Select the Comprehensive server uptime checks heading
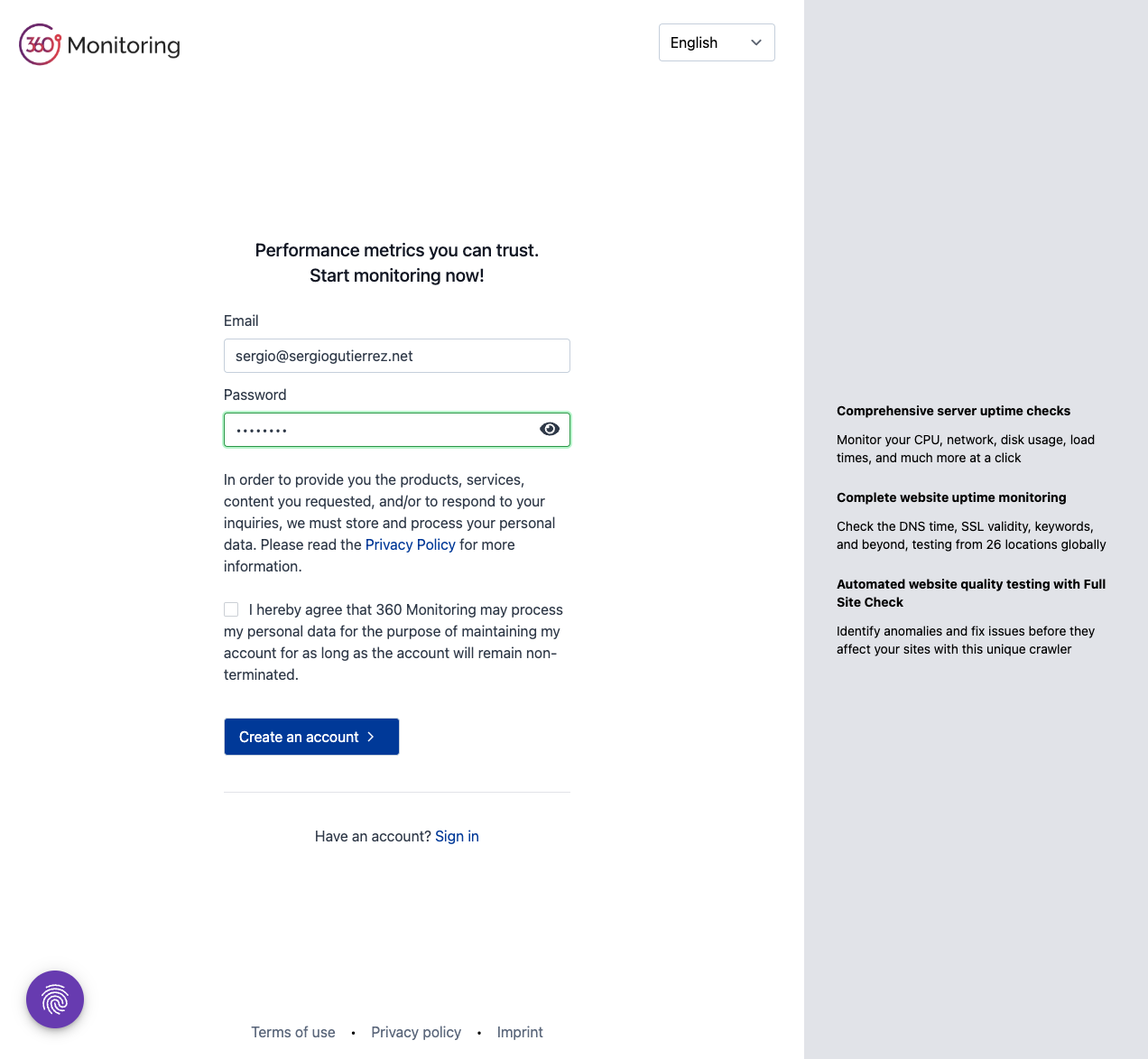This screenshot has height=1059, width=1148. click(953, 411)
